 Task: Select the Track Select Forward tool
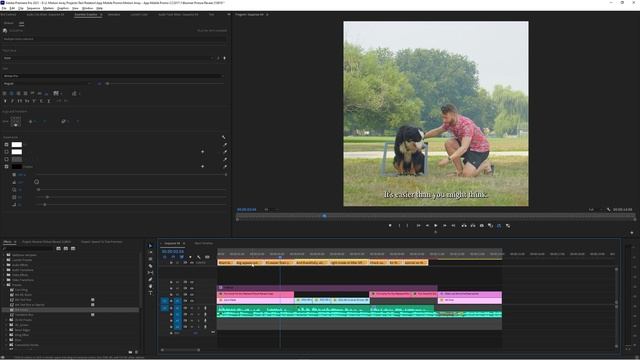coord(150,252)
